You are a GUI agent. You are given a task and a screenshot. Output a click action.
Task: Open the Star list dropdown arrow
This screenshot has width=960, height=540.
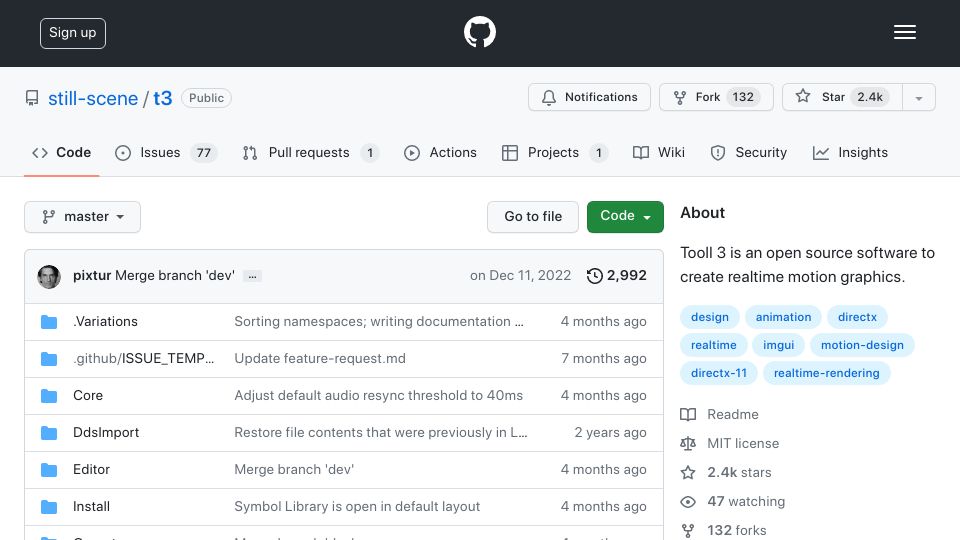(918, 98)
